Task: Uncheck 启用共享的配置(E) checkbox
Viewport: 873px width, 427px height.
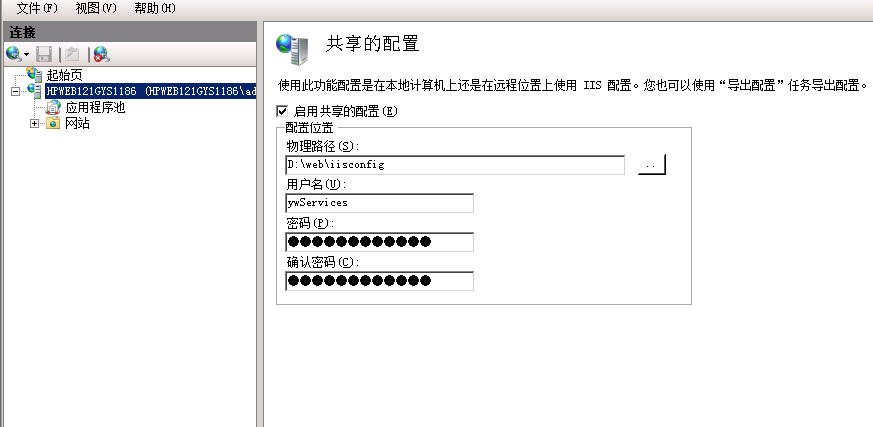Action: (x=282, y=111)
